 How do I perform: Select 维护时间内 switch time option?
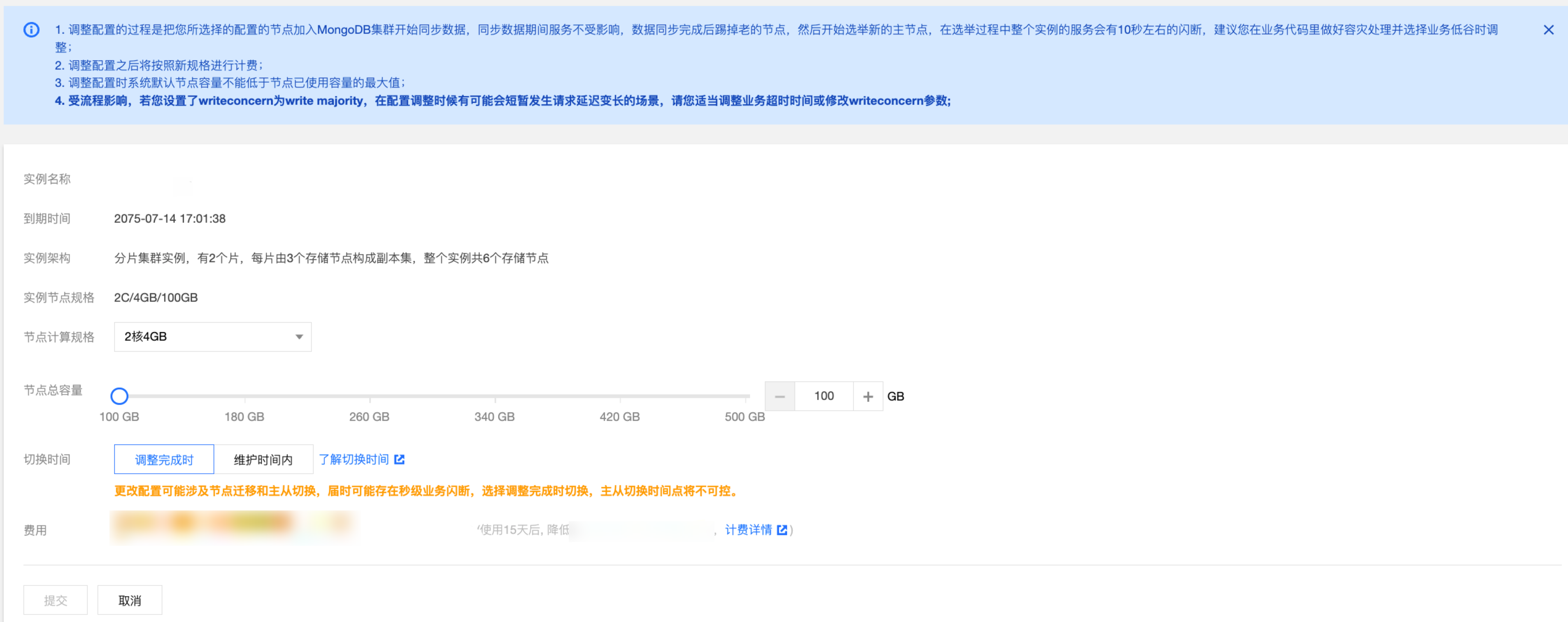click(263, 459)
